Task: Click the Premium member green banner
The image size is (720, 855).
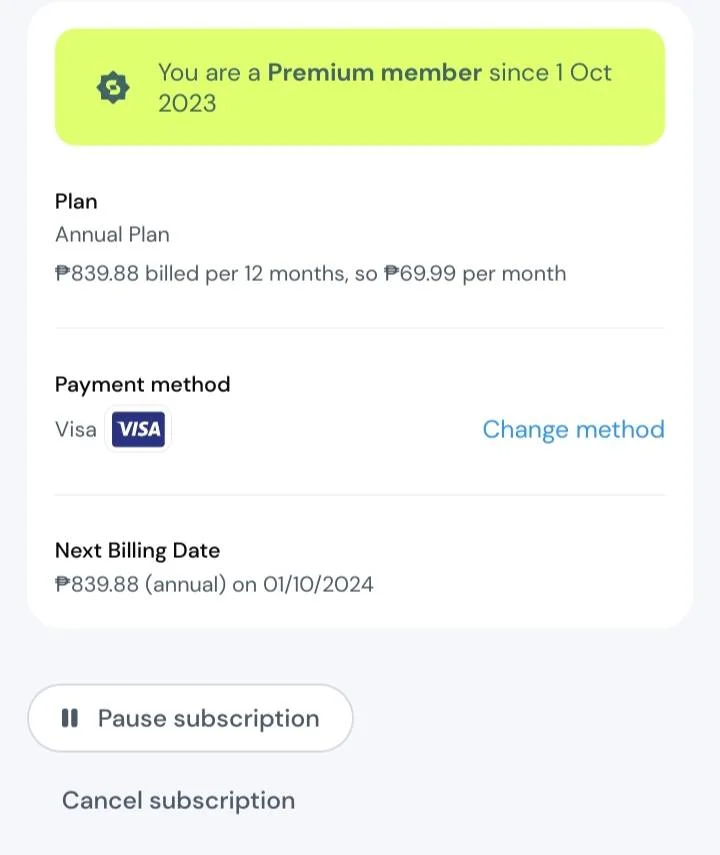Action: pos(360,87)
